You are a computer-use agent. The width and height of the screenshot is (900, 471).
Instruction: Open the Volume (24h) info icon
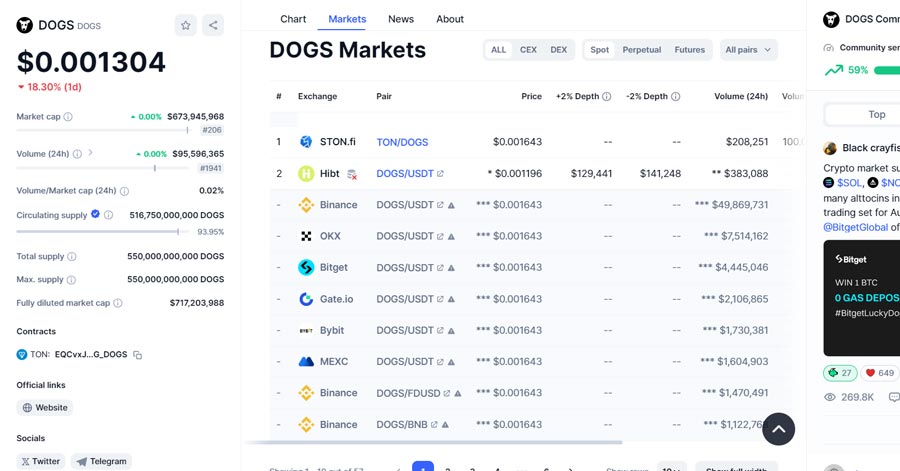point(77,154)
